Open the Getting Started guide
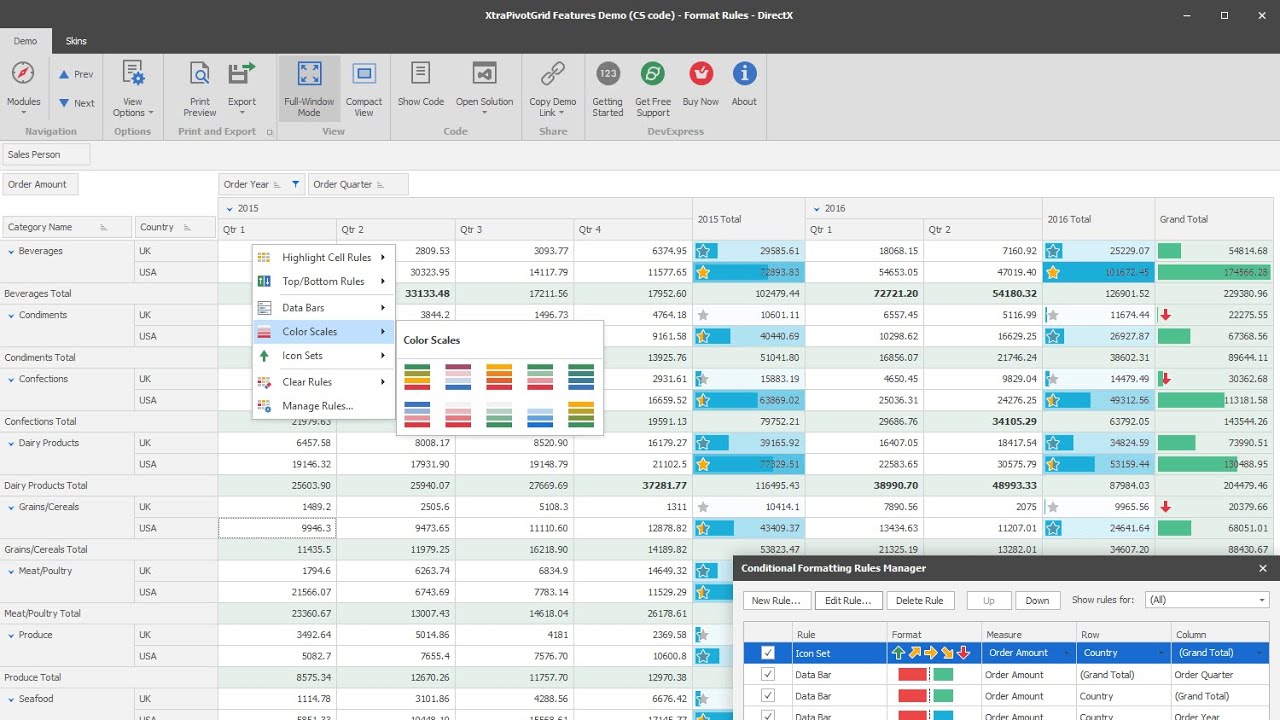This screenshot has height=720, width=1280. pos(607,88)
